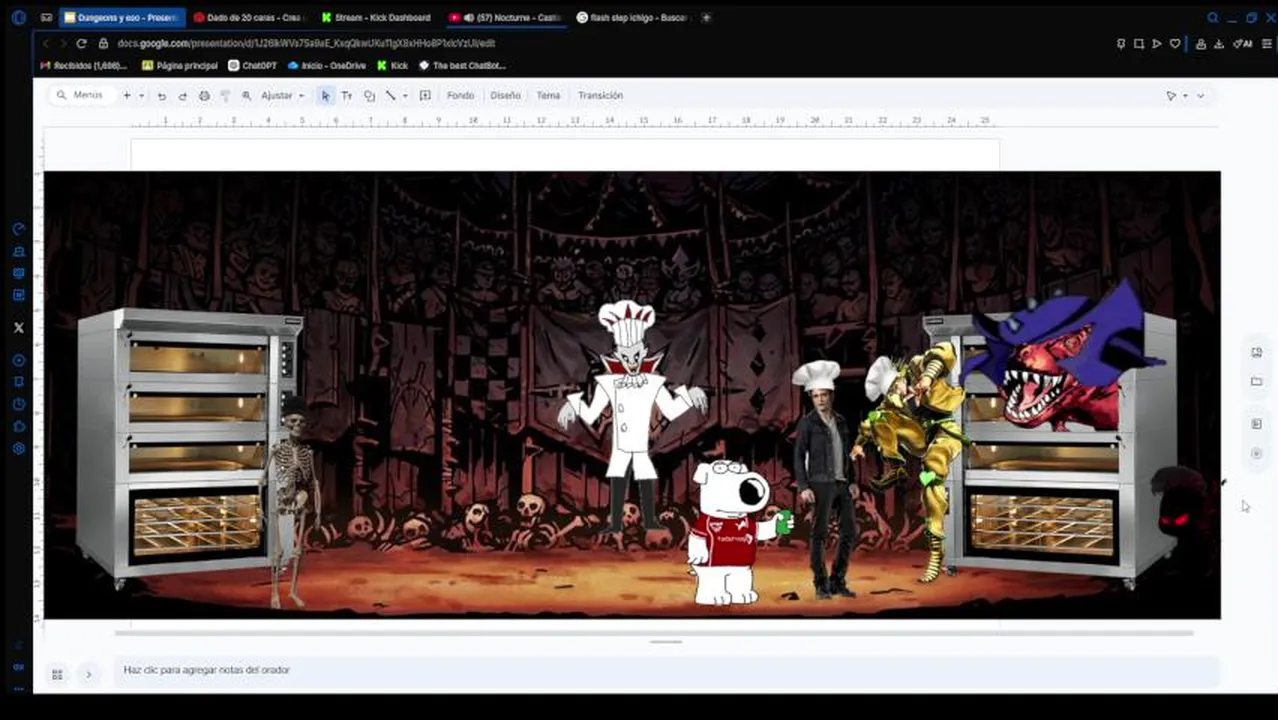Screen dimensions: 1278x720
Task: Open The best ChatBot bookmark
Action: (x=462, y=66)
